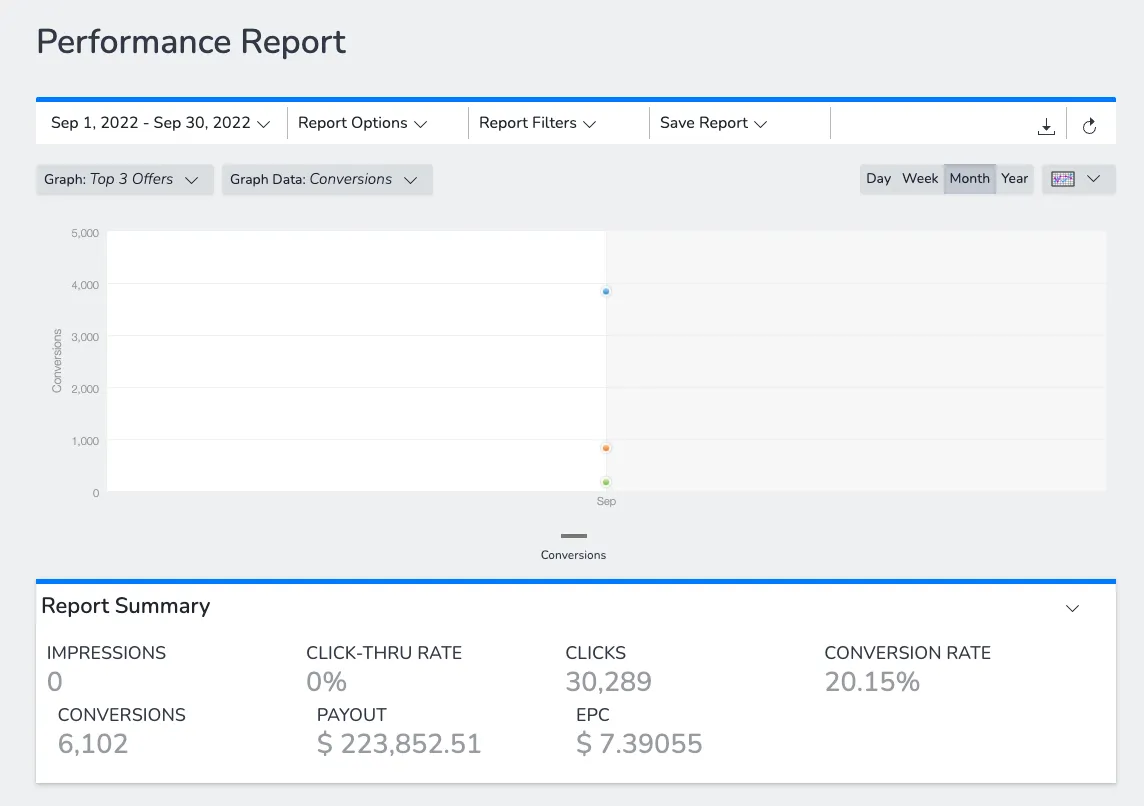Click the IMPRESSIONS label
Screen dimensions: 1144x806
[107, 653]
